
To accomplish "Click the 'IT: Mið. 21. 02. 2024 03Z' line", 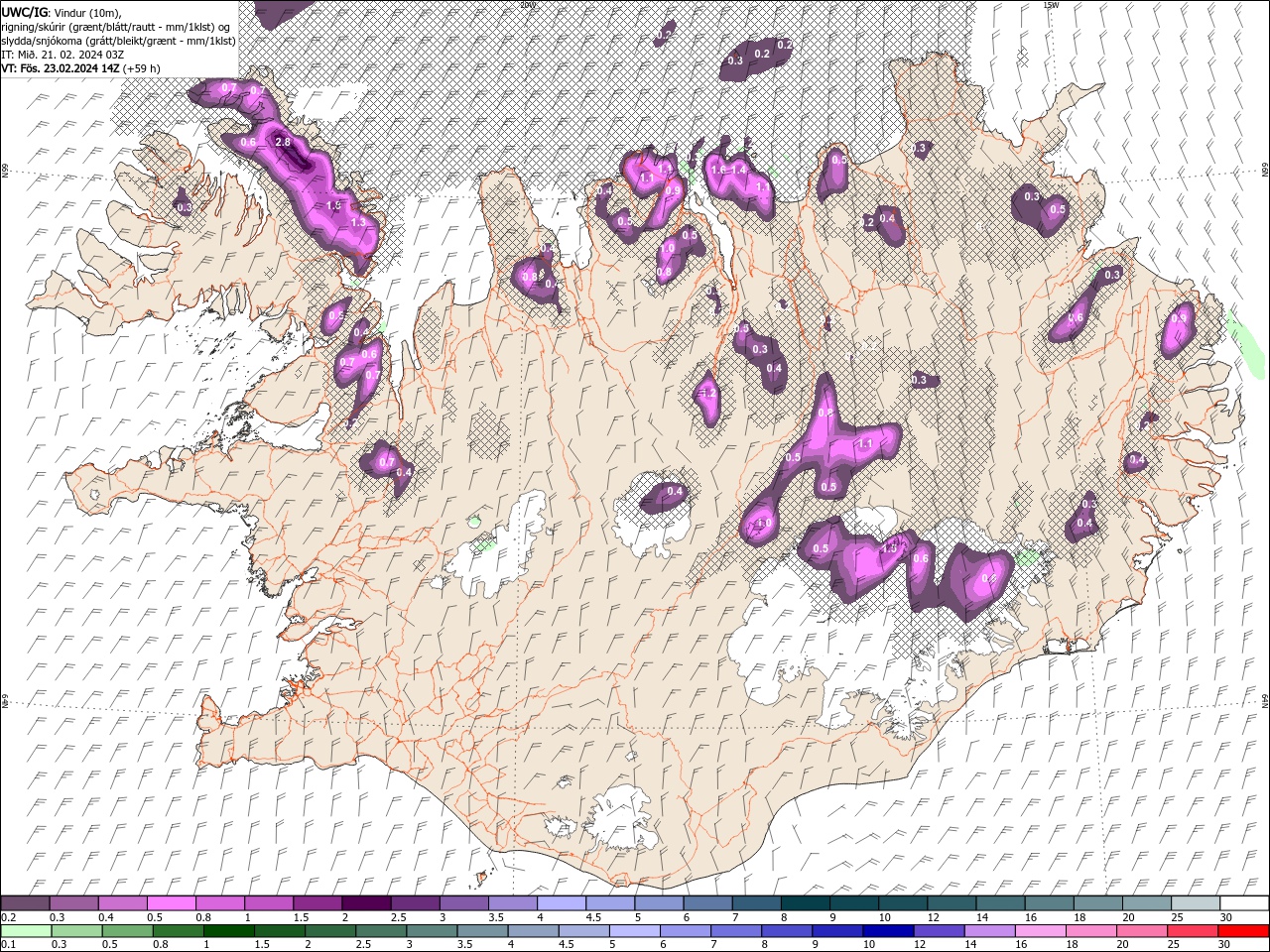I will point(61,55).
